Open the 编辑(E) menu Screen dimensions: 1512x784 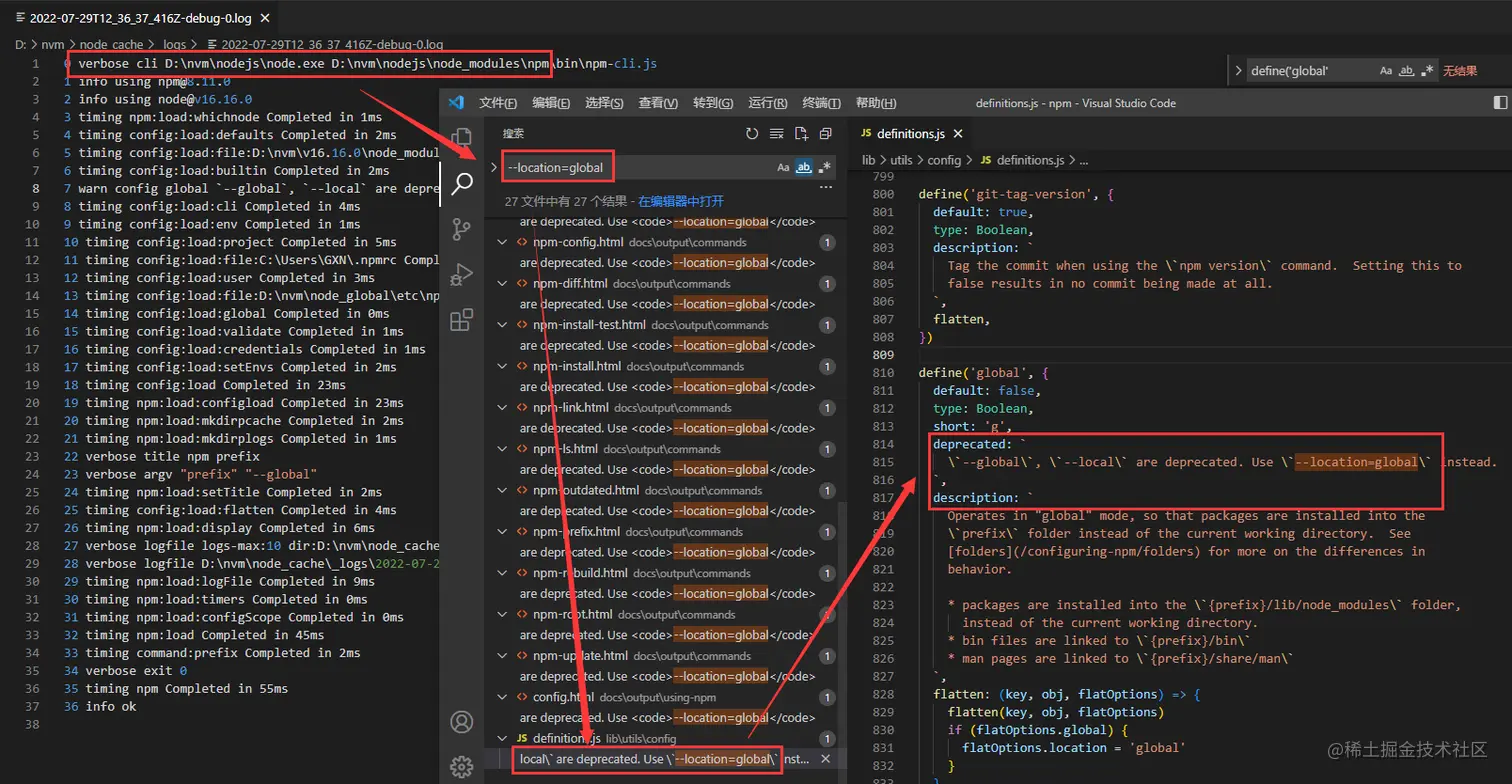click(x=551, y=103)
